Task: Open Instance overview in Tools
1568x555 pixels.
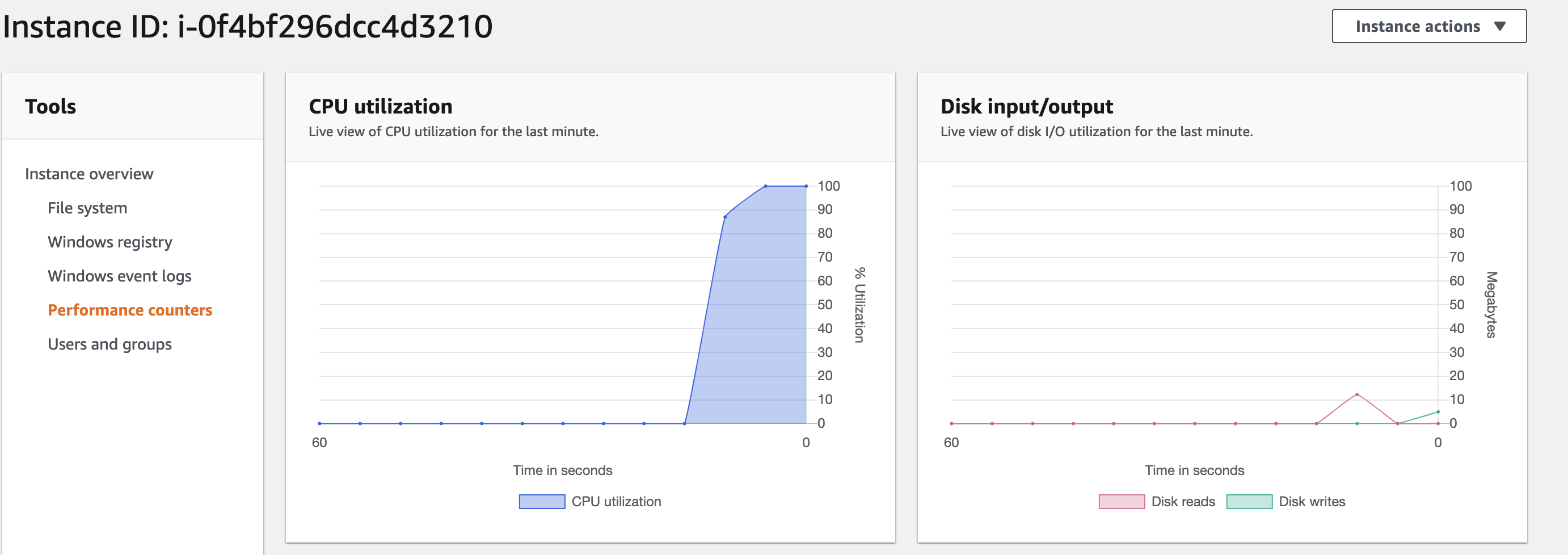Action: tap(89, 174)
